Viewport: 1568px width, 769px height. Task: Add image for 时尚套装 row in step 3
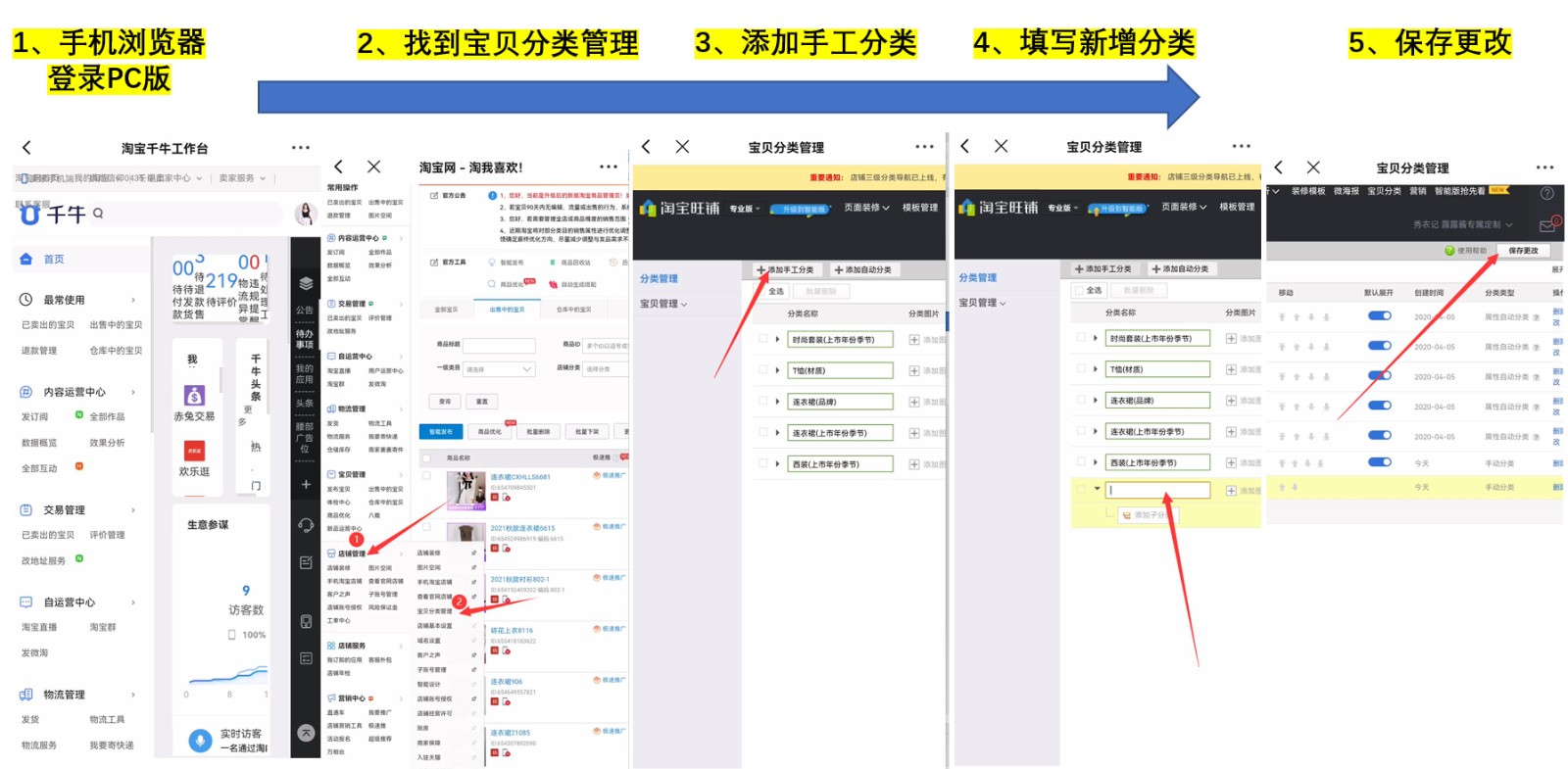914,340
